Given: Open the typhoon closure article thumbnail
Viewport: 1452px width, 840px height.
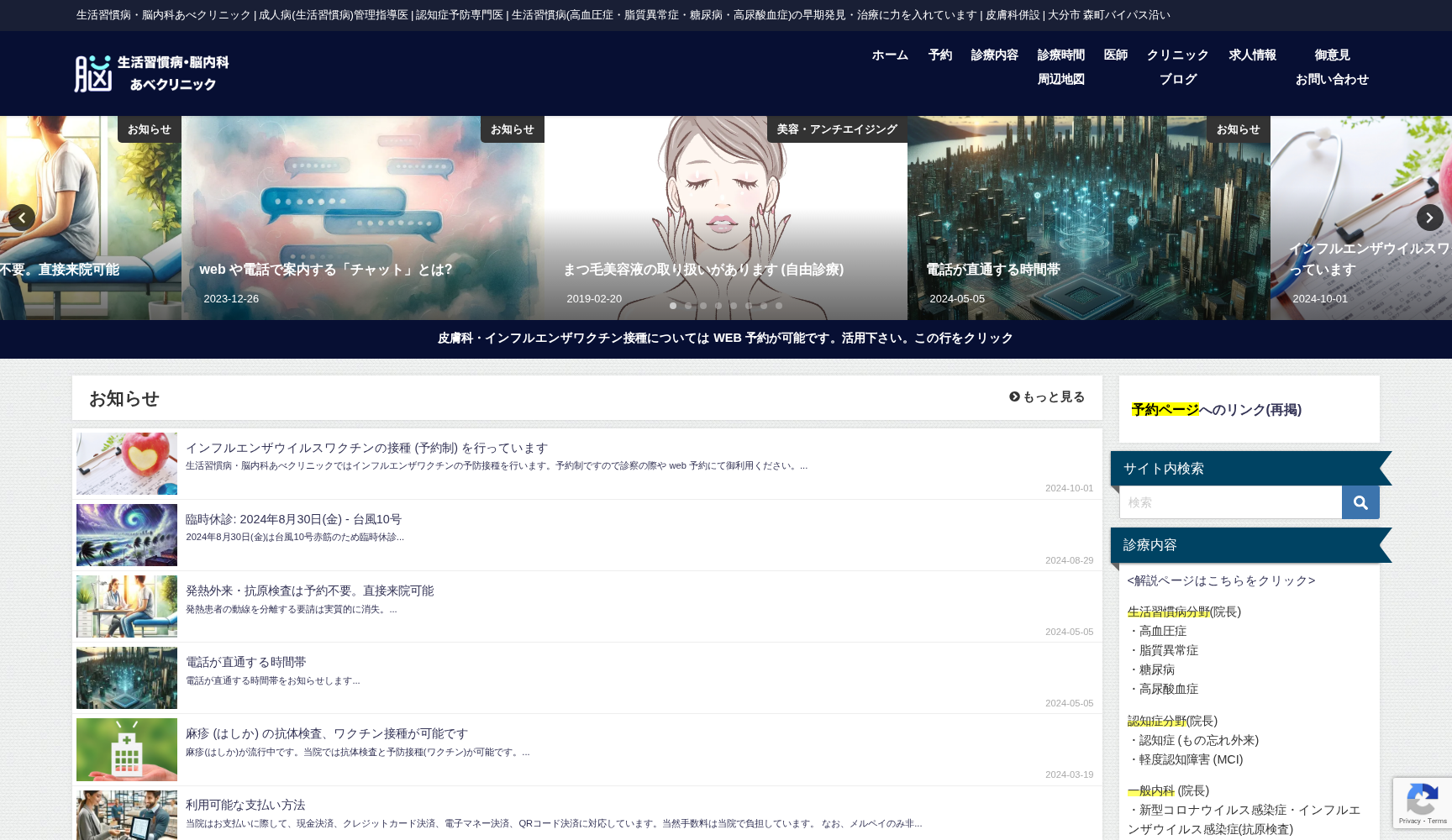Looking at the screenshot, I should point(127,535).
